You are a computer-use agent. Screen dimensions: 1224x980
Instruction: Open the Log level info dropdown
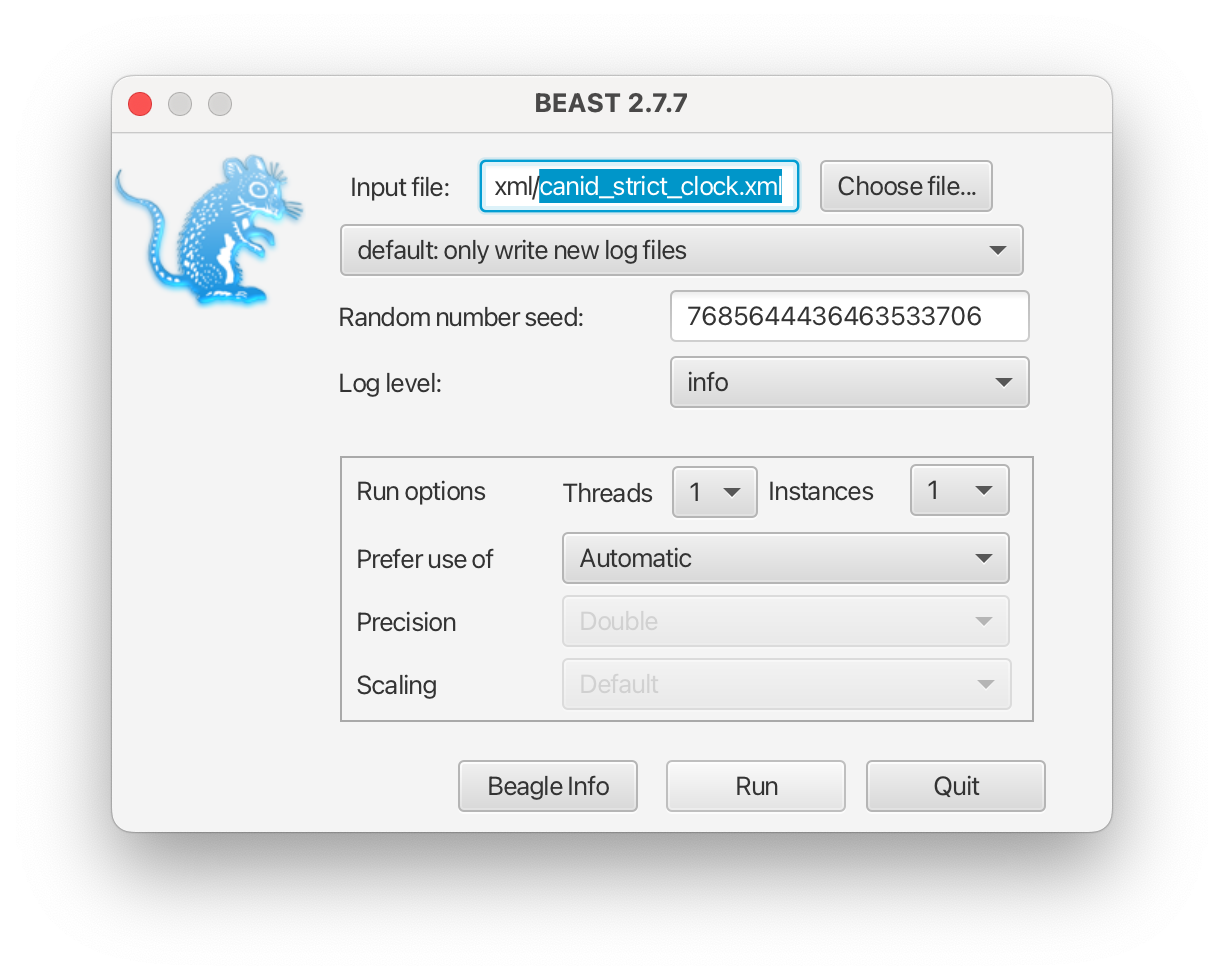pyautogui.click(x=848, y=382)
